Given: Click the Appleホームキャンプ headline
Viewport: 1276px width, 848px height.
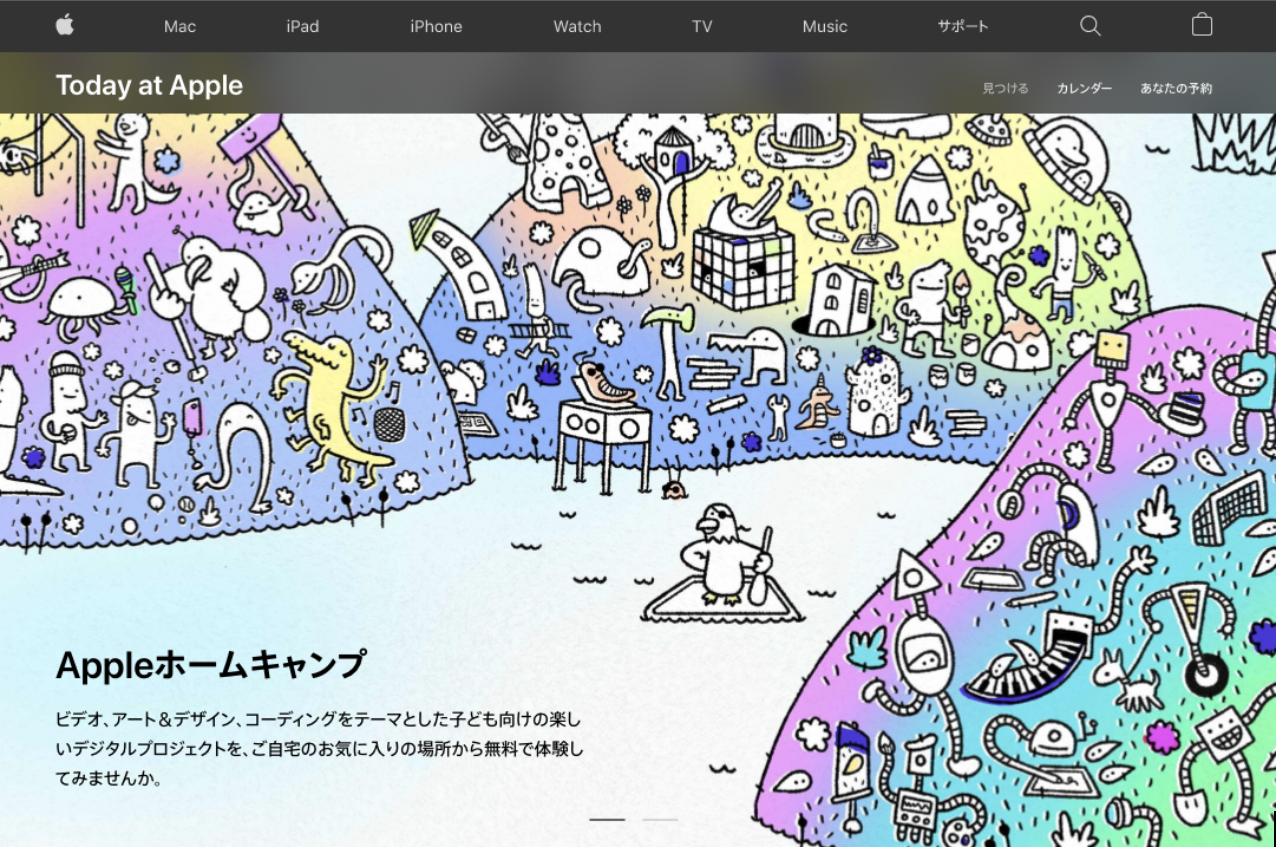Looking at the screenshot, I should [x=211, y=665].
